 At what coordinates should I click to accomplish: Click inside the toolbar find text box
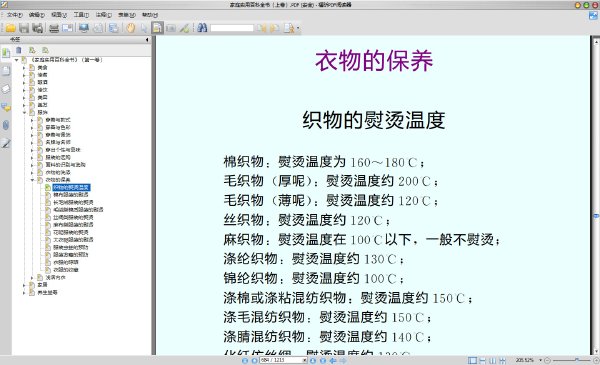click(x=232, y=28)
